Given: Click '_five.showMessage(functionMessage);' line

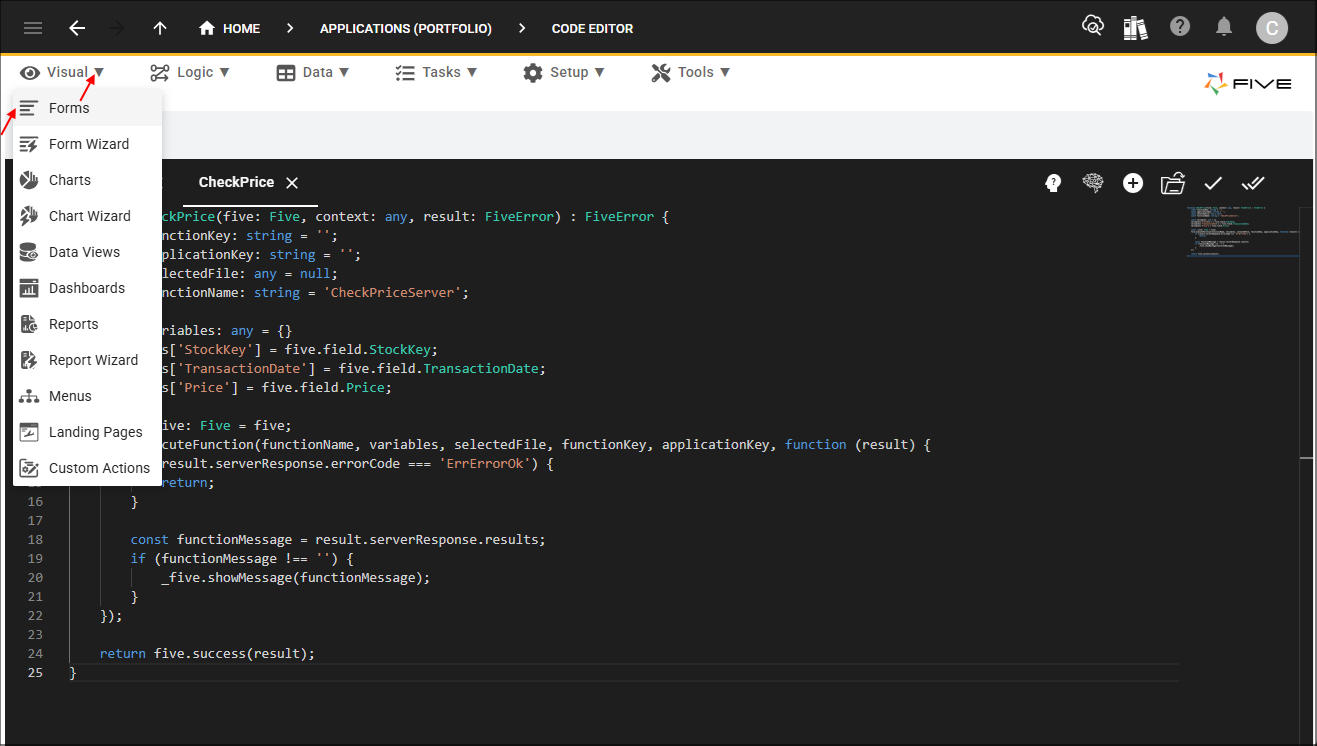Looking at the screenshot, I should pos(295,578).
